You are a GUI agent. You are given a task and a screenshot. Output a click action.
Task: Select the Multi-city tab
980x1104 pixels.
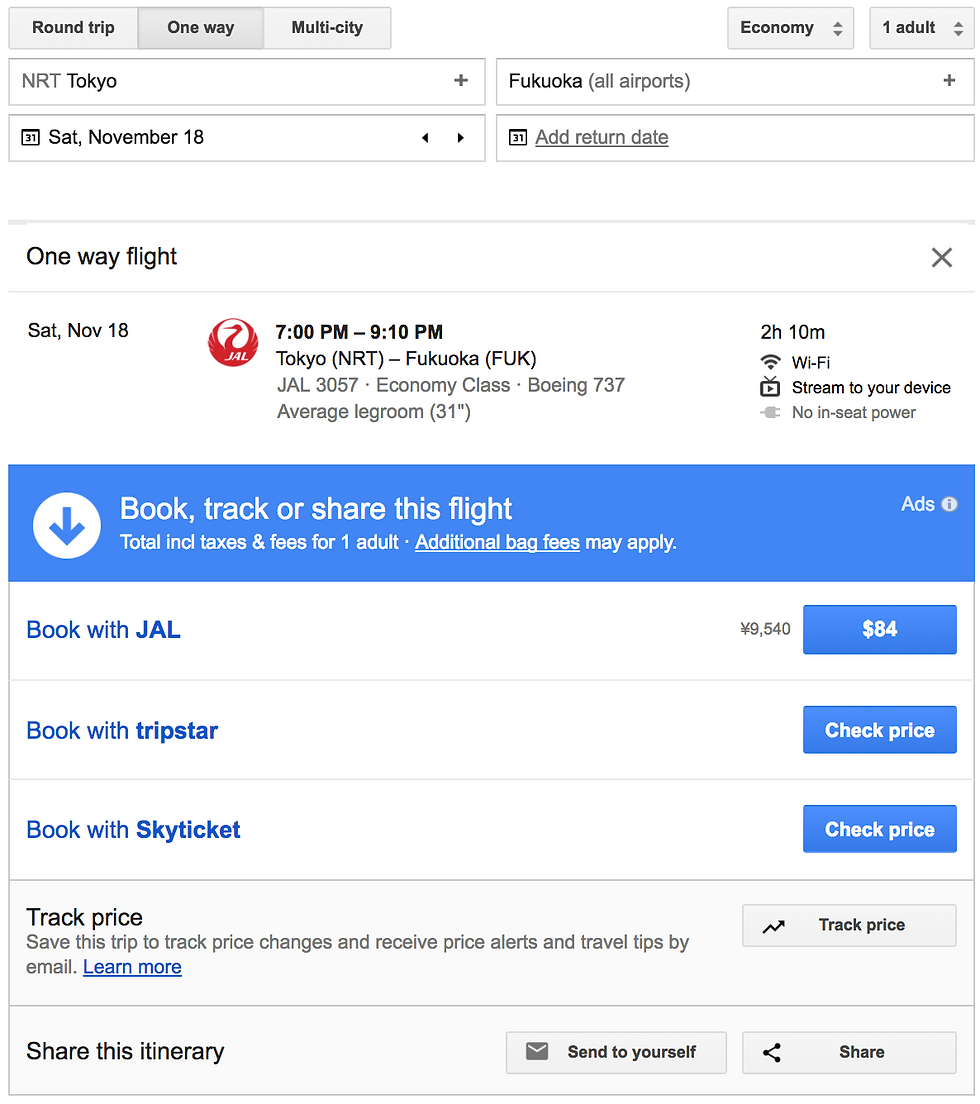click(x=327, y=28)
